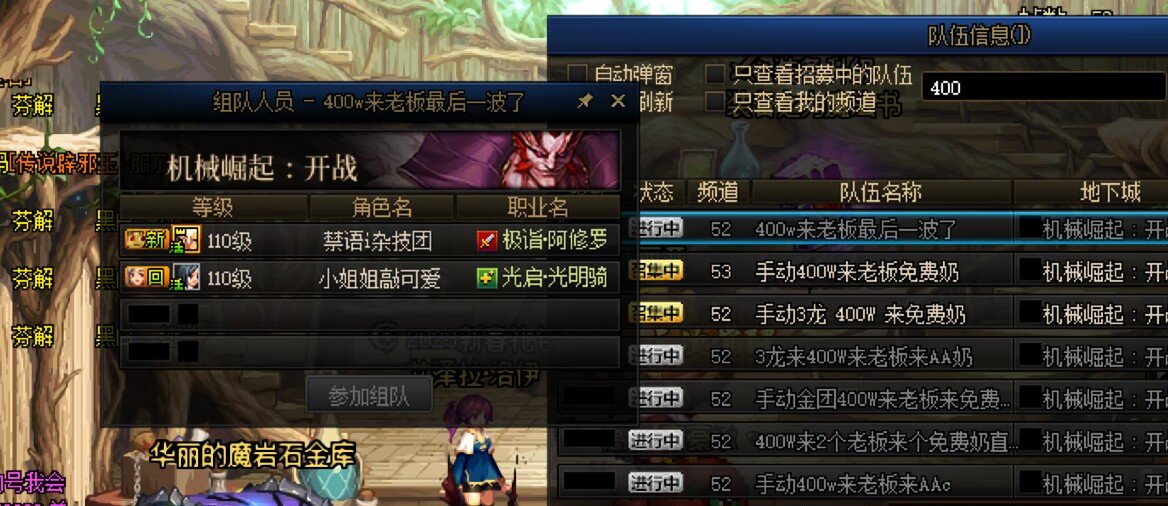
Task: Close the party members popup
Action: click(x=618, y=101)
